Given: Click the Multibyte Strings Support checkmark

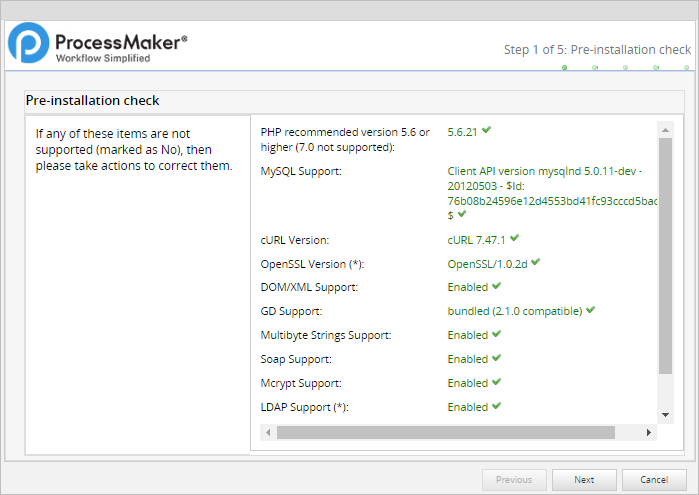Looking at the screenshot, I should tap(496, 334).
